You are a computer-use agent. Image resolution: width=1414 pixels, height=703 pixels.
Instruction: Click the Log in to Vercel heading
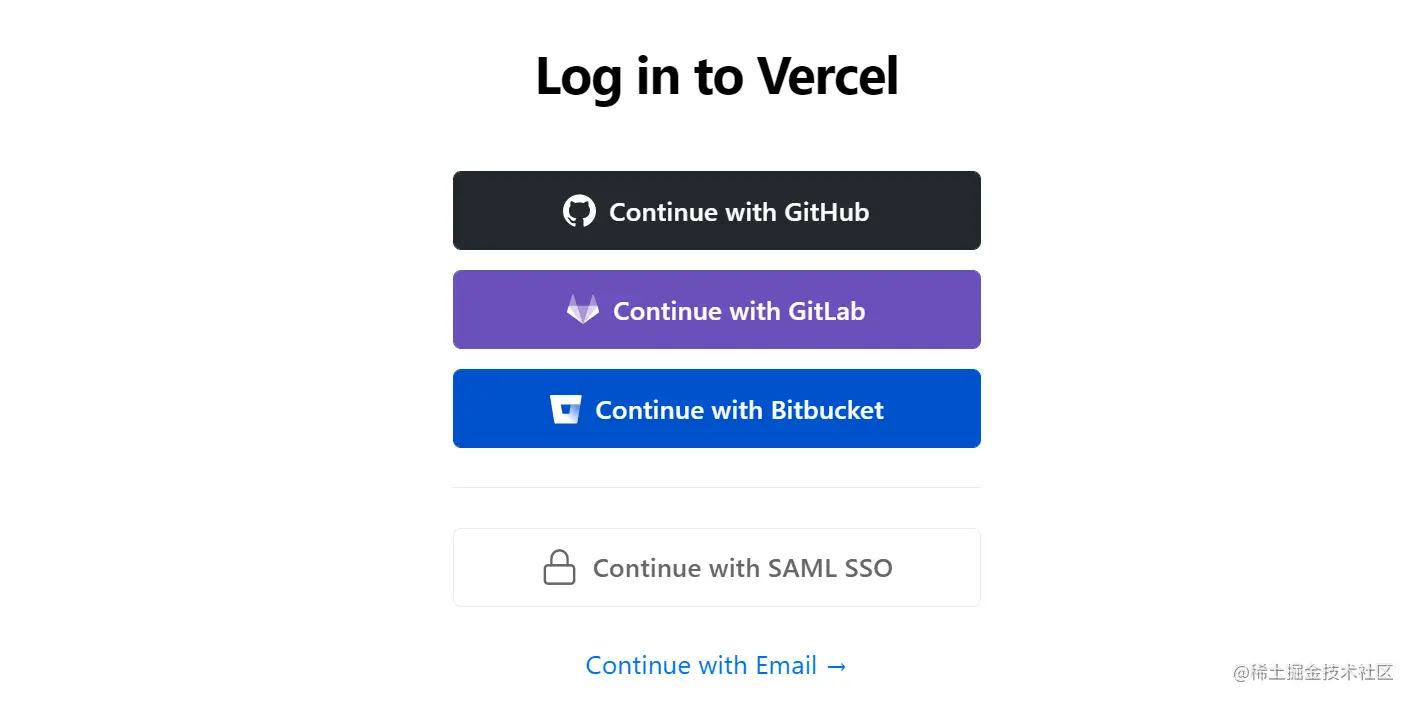(716, 76)
